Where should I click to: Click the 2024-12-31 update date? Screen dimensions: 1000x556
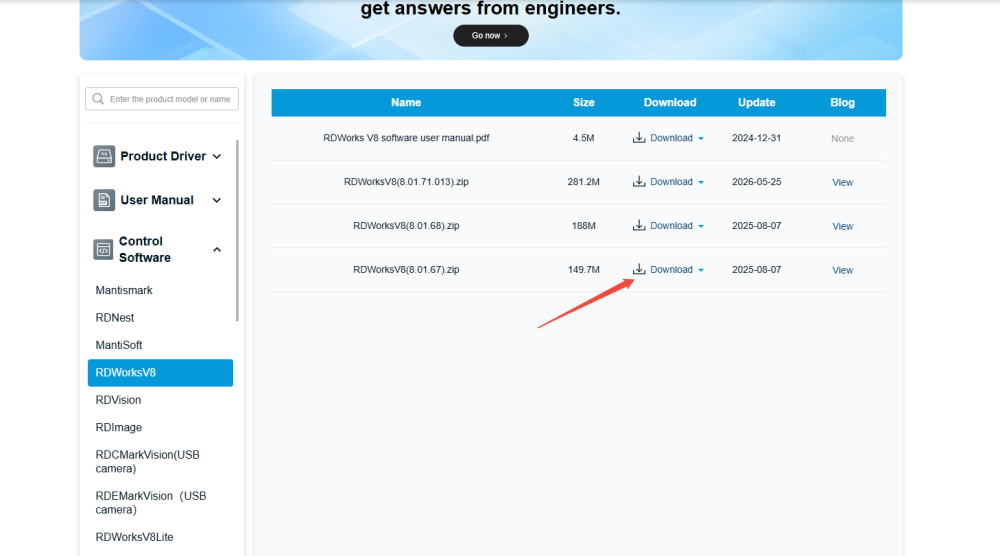(756, 138)
